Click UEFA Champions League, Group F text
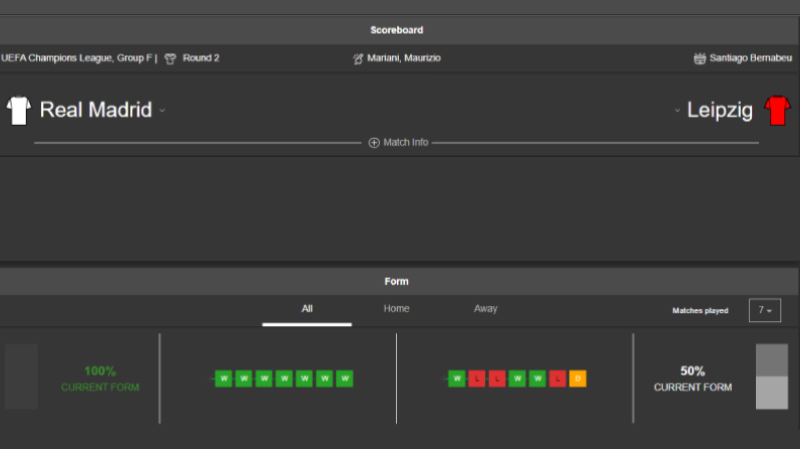Screen dimensions: 800x449 tap(77, 58)
